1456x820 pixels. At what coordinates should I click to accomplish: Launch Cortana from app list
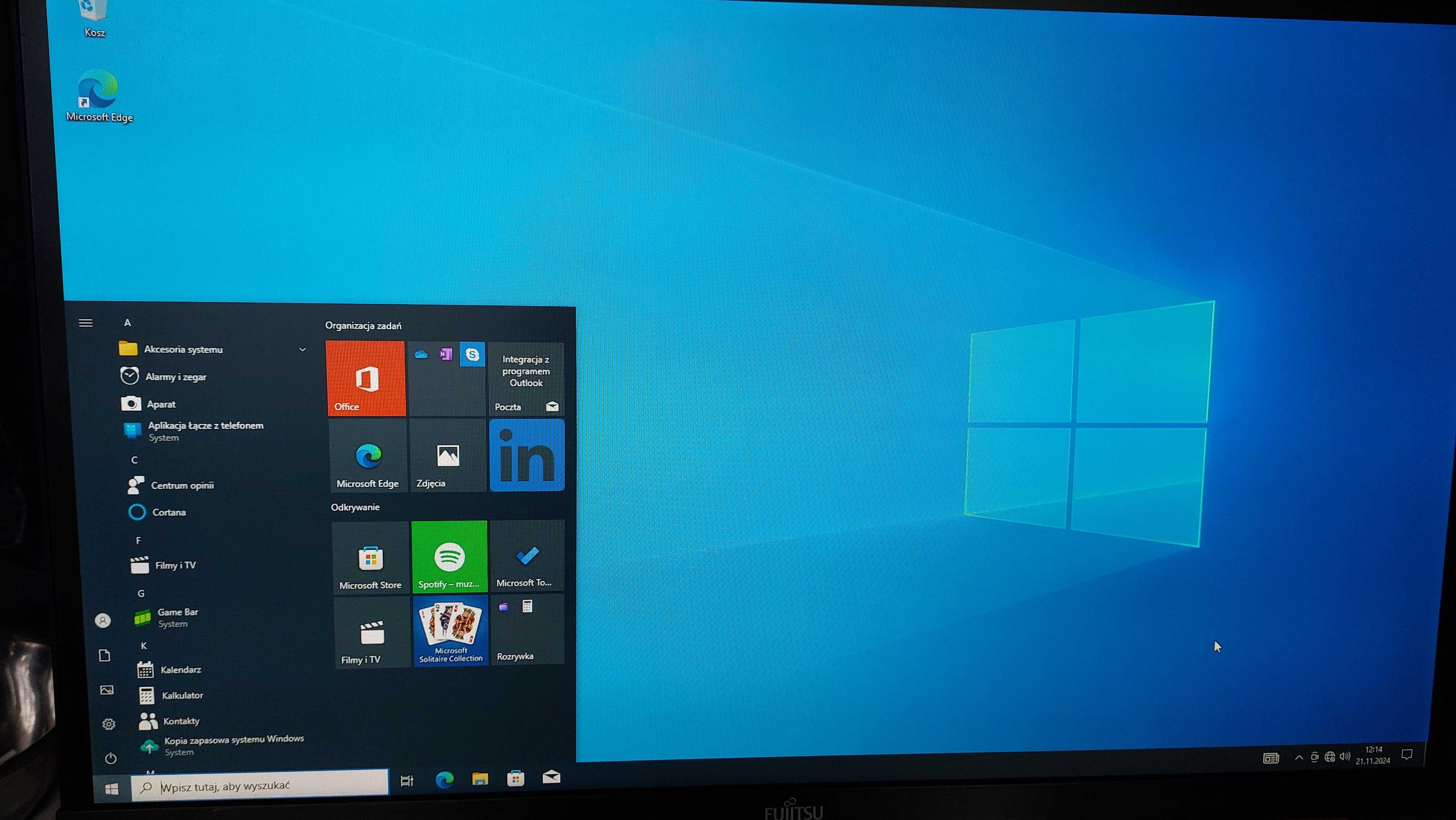pyautogui.click(x=168, y=512)
